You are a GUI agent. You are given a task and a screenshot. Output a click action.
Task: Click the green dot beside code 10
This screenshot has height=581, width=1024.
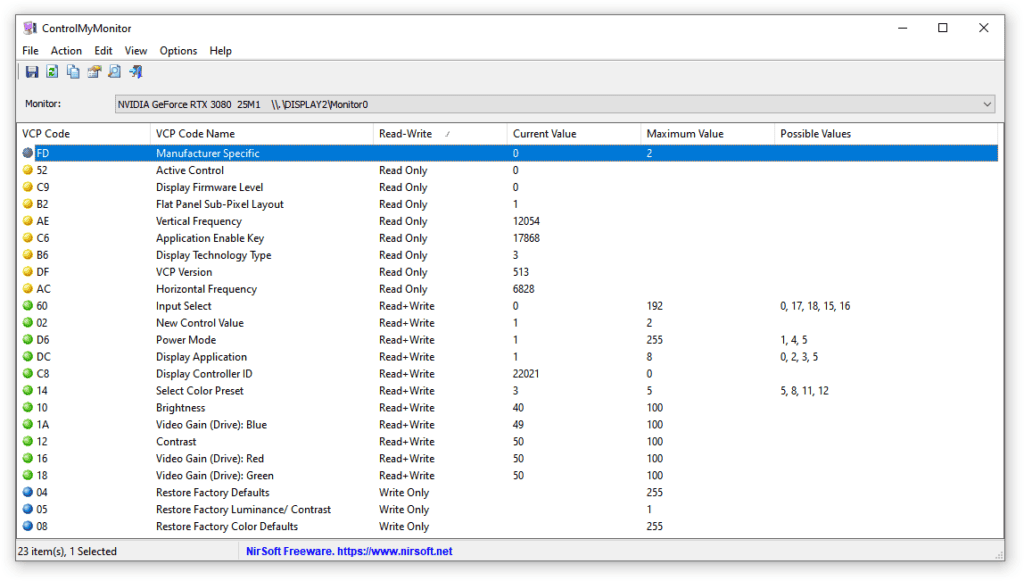27,407
